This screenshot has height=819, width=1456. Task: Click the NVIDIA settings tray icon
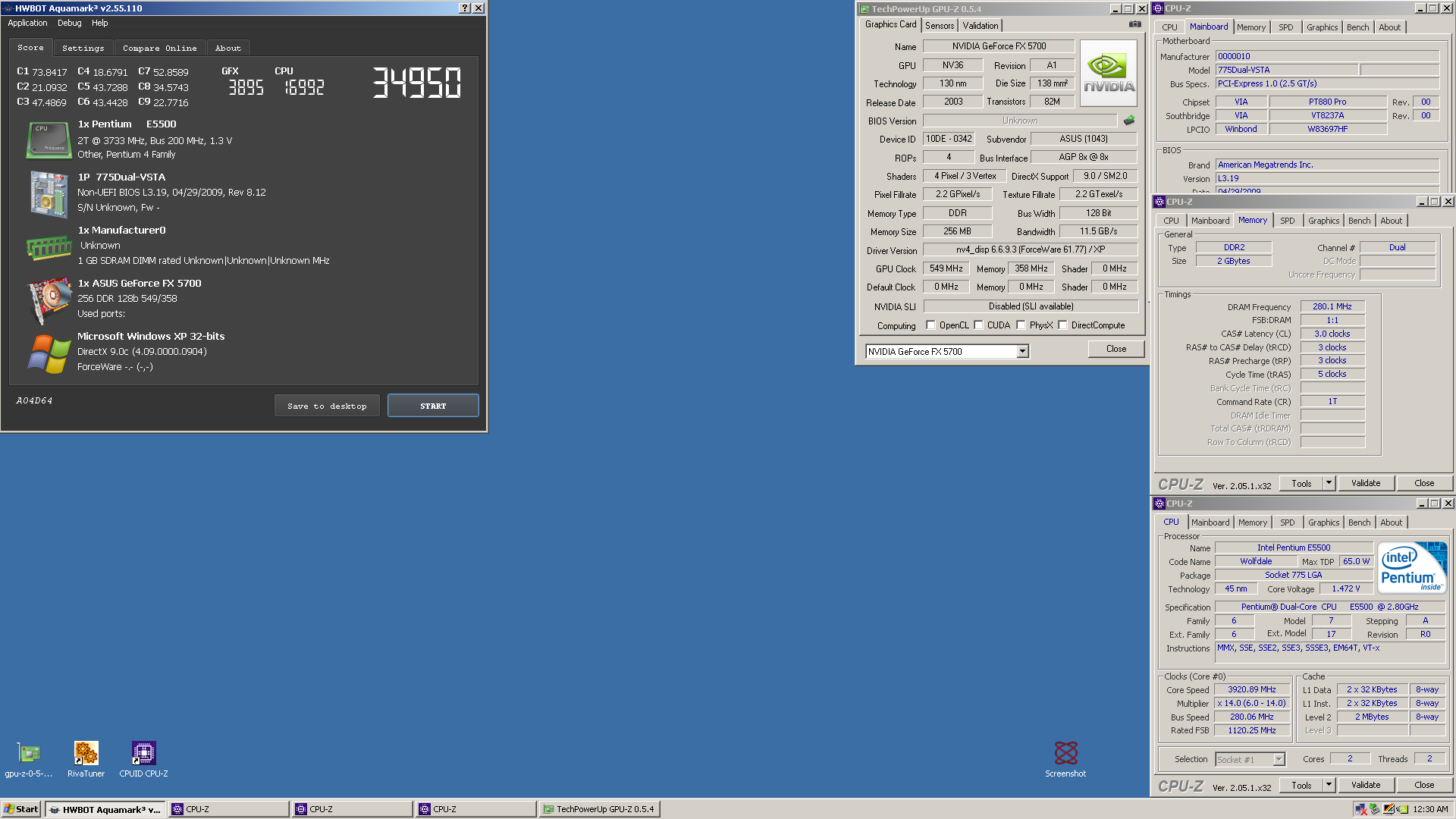pyautogui.click(x=1402, y=809)
